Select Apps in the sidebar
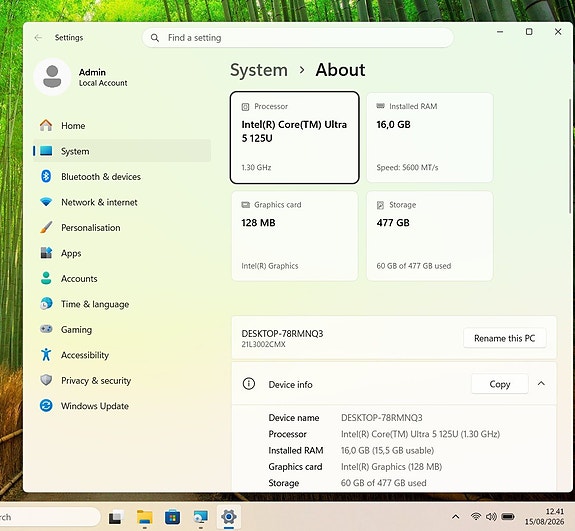The width and height of the screenshot is (575, 531). (x=122, y=253)
